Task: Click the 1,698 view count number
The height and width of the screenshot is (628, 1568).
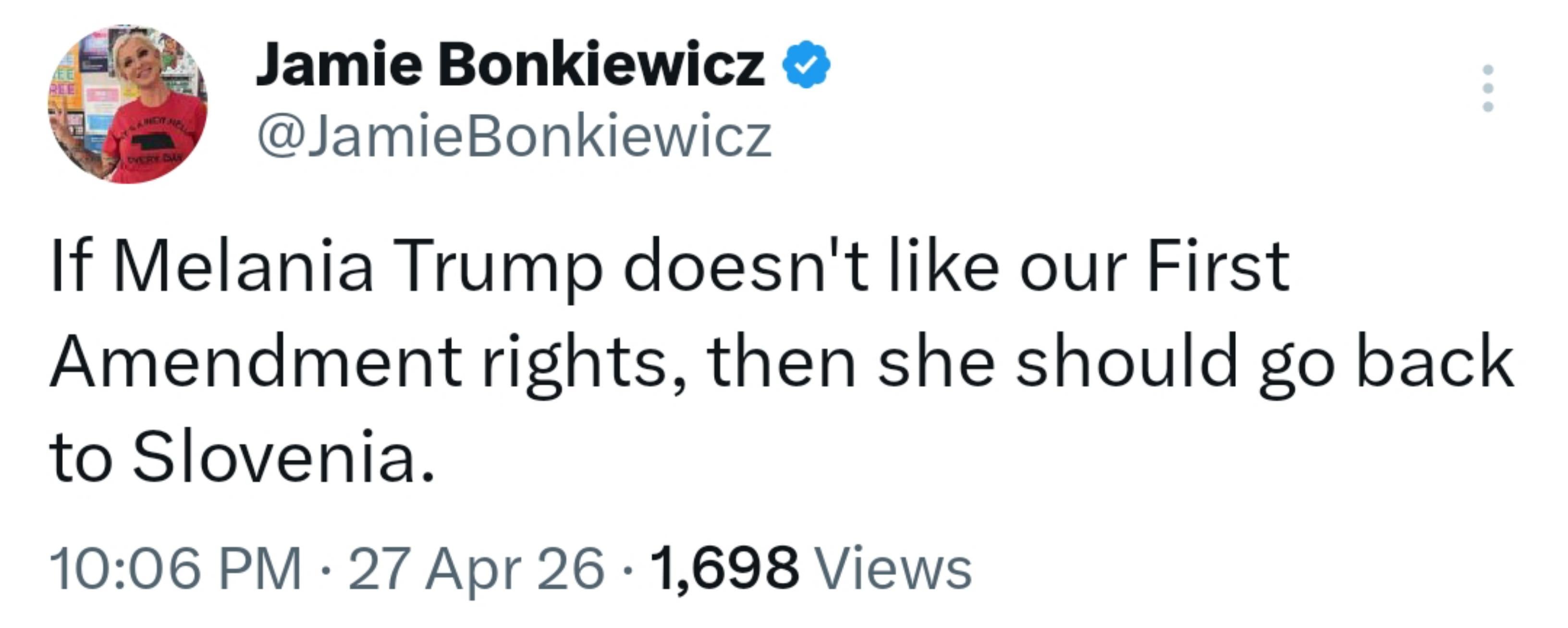Action: tap(724, 569)
